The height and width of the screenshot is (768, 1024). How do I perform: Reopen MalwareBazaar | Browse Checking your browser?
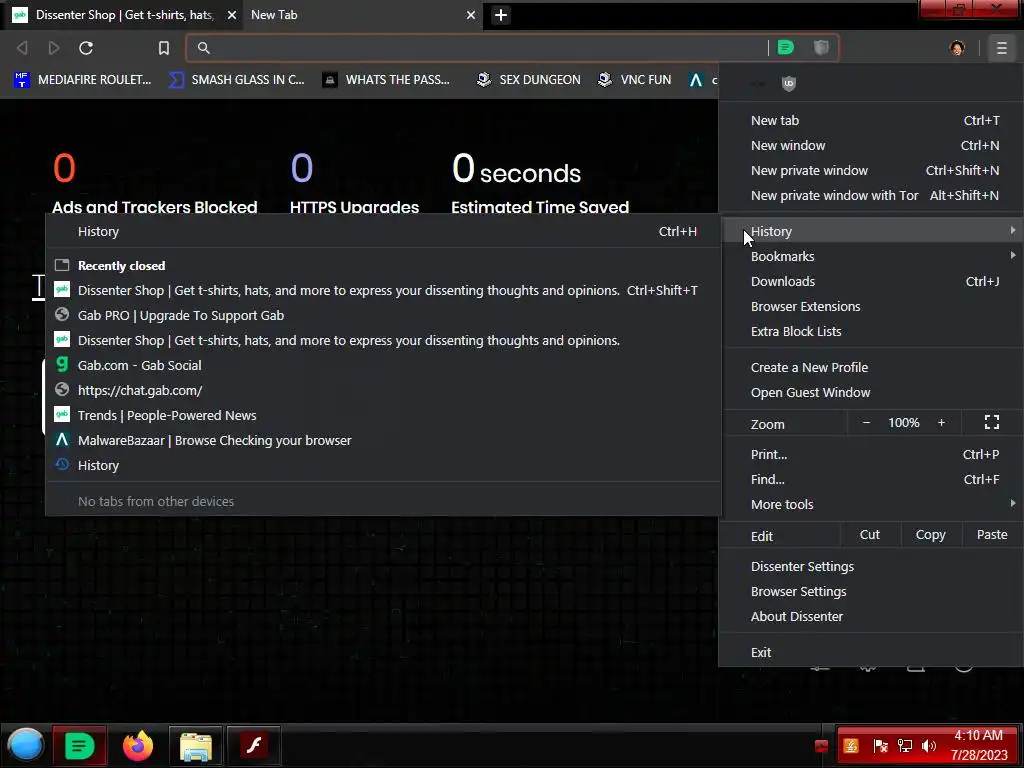click(x=383, y=440)
